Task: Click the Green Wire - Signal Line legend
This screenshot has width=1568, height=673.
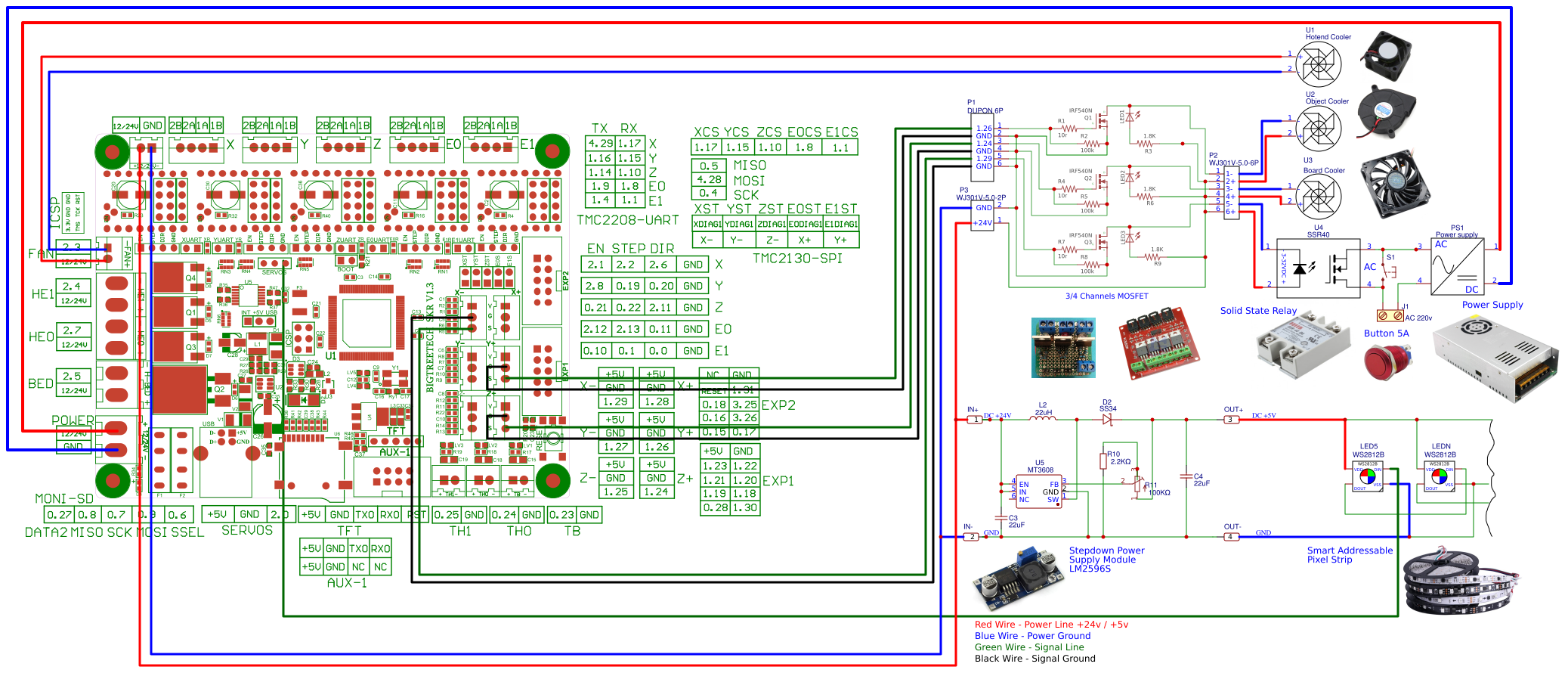Action: click(x=1029, y=647)
